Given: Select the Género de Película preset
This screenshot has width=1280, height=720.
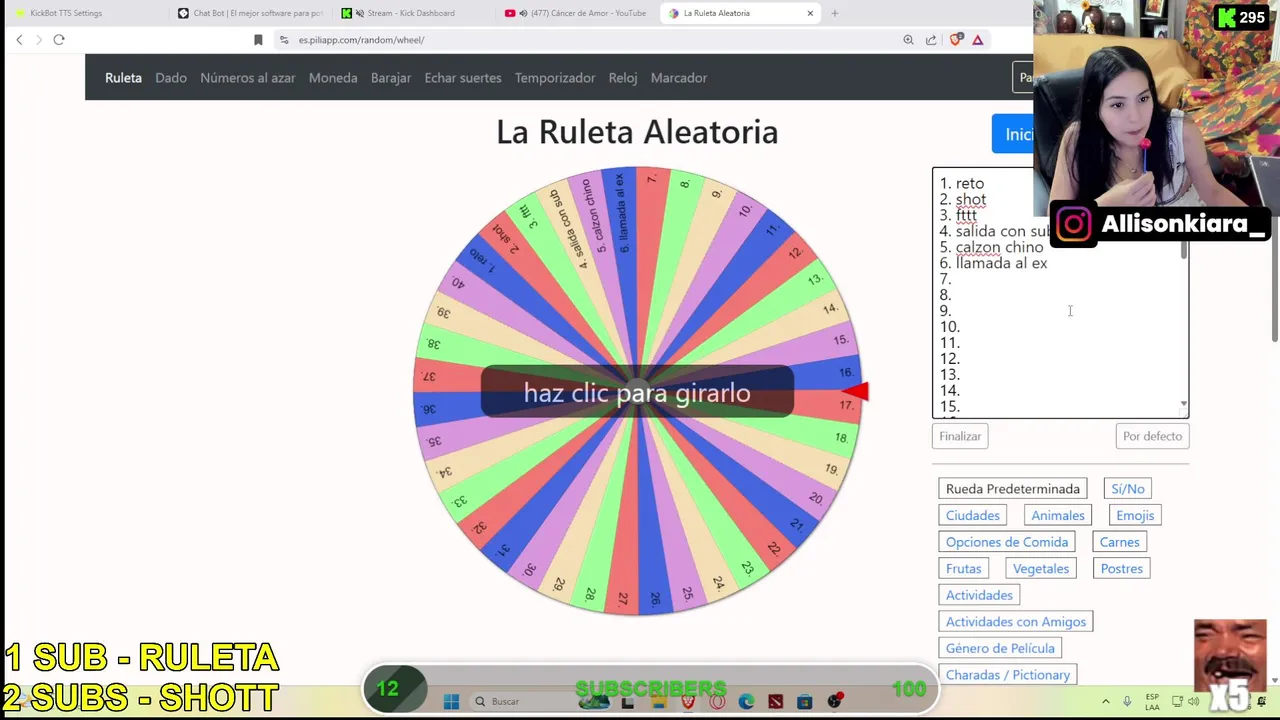Looking at the screenshot, I should click(1000, 648).
